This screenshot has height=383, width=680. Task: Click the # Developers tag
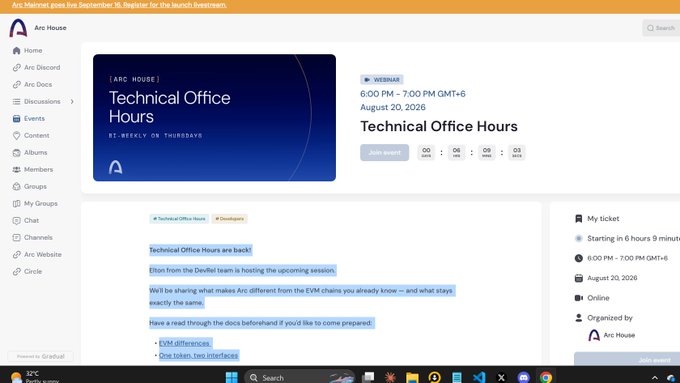pyautogui.click(x=229, y=219)
